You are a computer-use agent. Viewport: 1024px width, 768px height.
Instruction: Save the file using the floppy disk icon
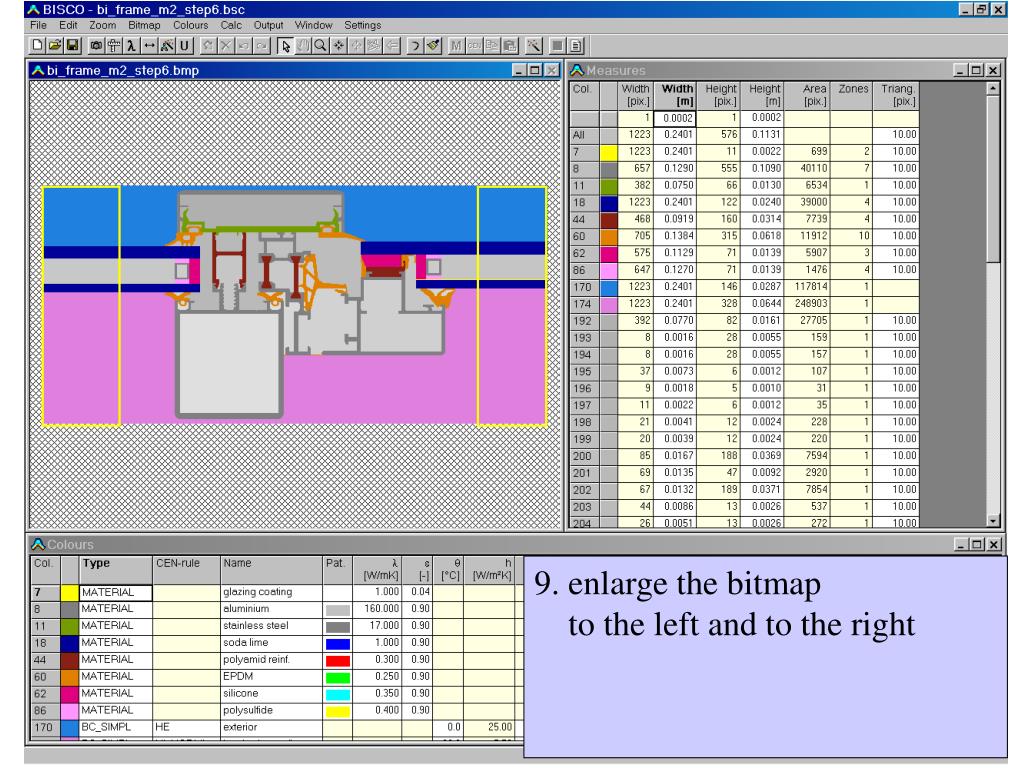(x=72, y=46)
